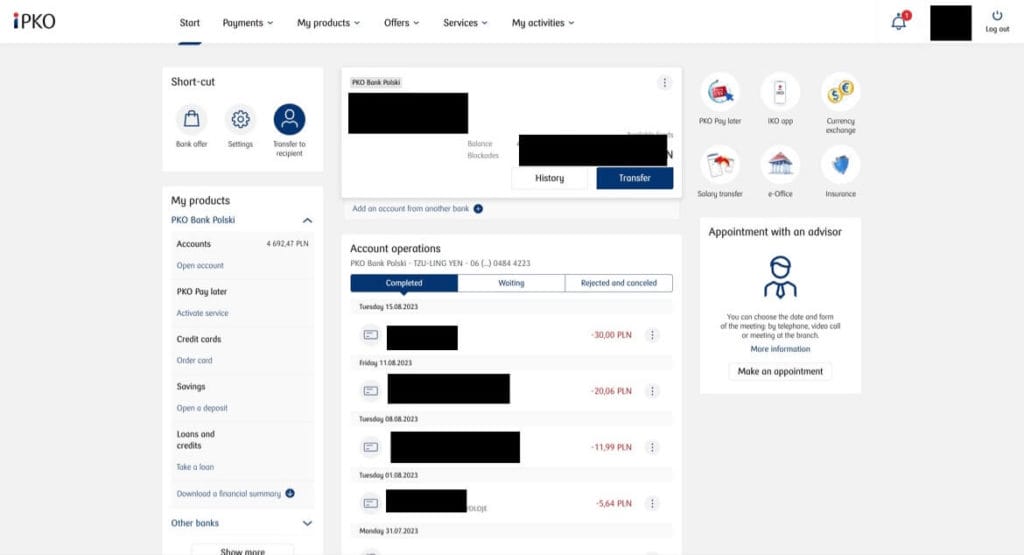Click the Log out power icon
1024x555 pixels.
(997, 16)
